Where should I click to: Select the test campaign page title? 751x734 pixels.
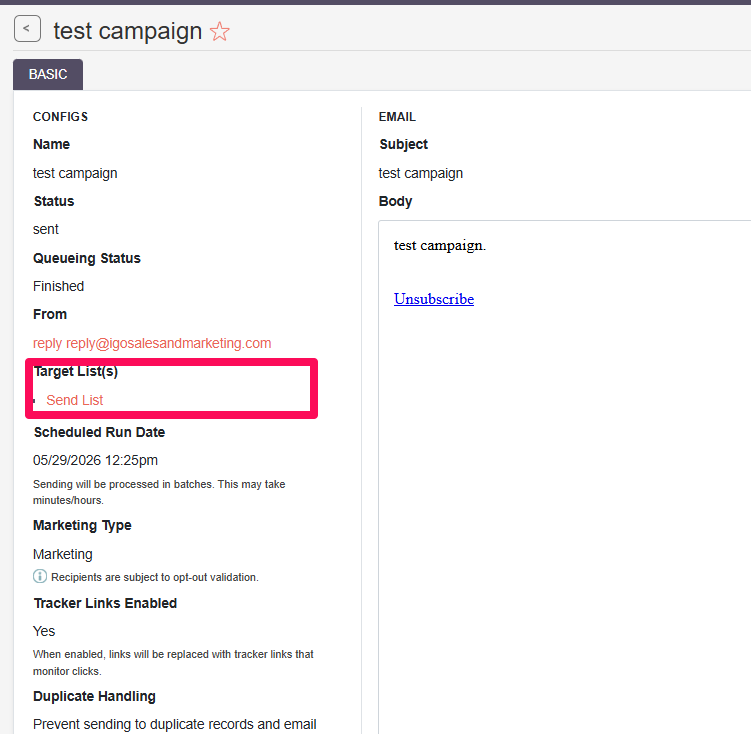(127, 32)
